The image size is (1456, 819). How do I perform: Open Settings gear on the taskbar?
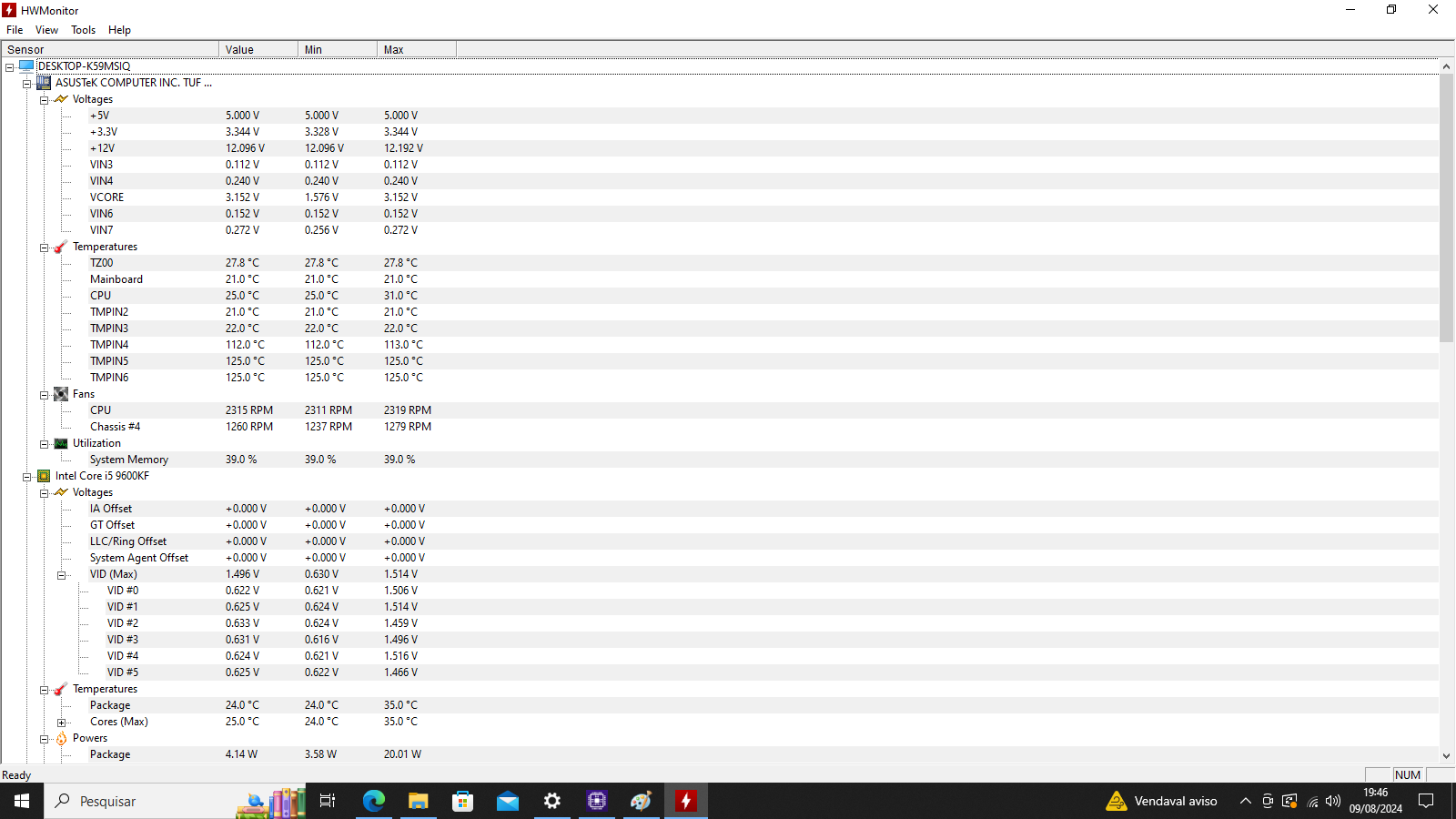point(551,801)
